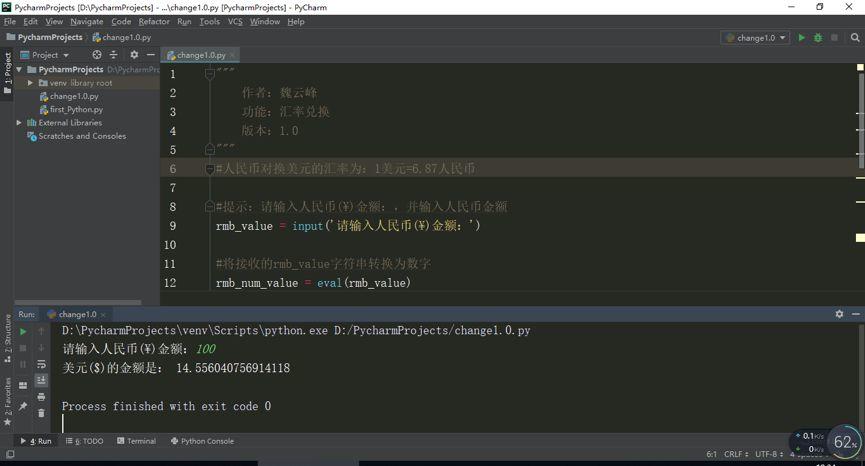Click the 62% system monitor circle widget
Viewport: 865px width, 466px height.
[845, 442]
